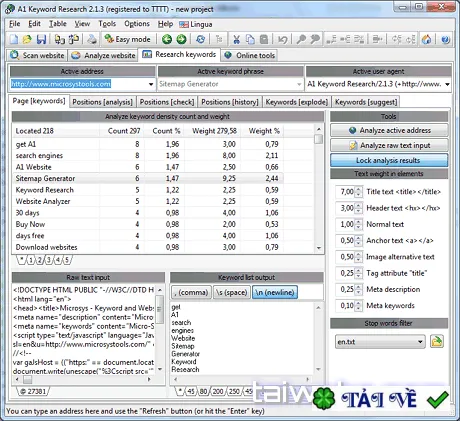460x421 pixels.
Task: Toggle Lock analysis results button
Action: (x=389, y=160)
